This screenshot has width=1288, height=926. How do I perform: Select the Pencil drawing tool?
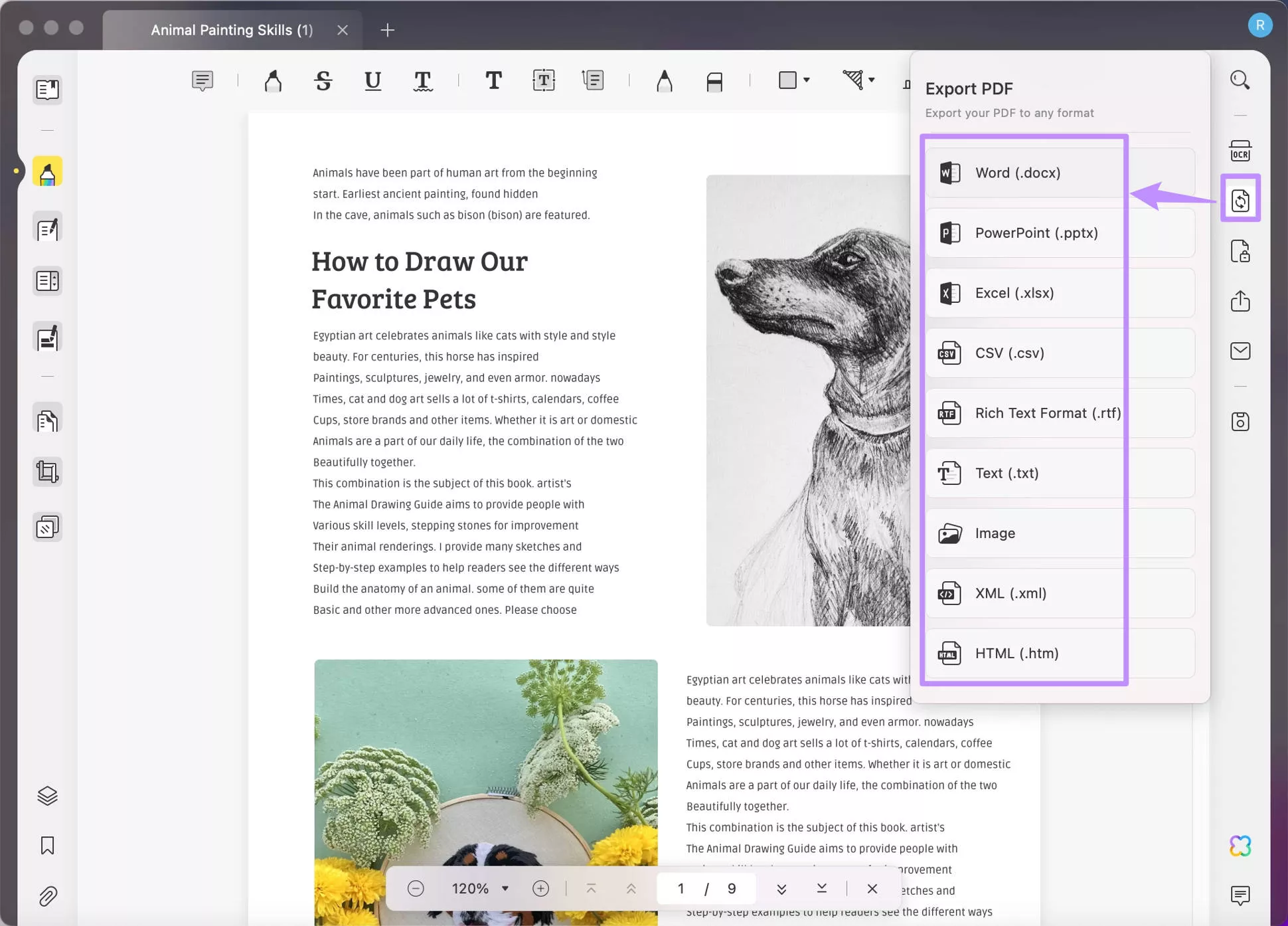tap(664, 80)
